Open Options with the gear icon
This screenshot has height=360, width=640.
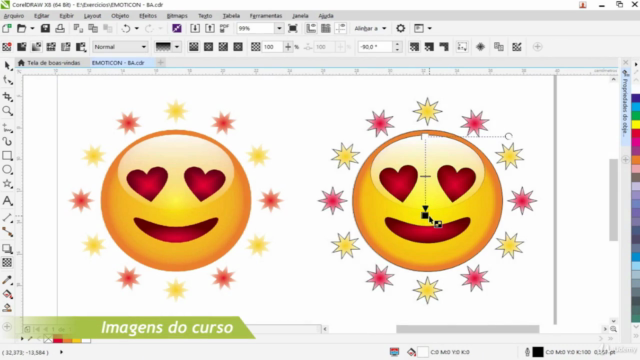click(401, 28)
